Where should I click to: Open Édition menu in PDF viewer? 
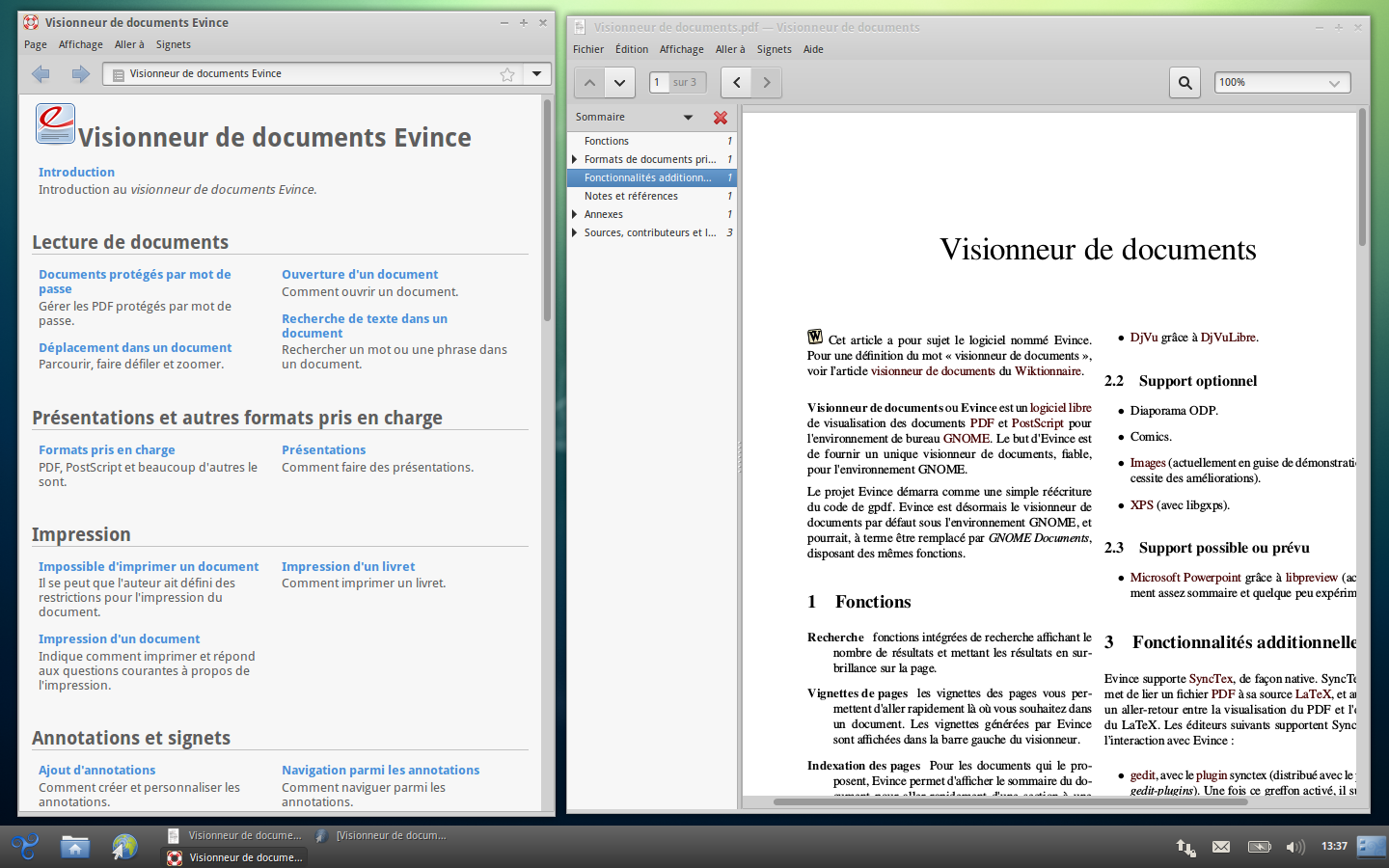coord(632,49)
